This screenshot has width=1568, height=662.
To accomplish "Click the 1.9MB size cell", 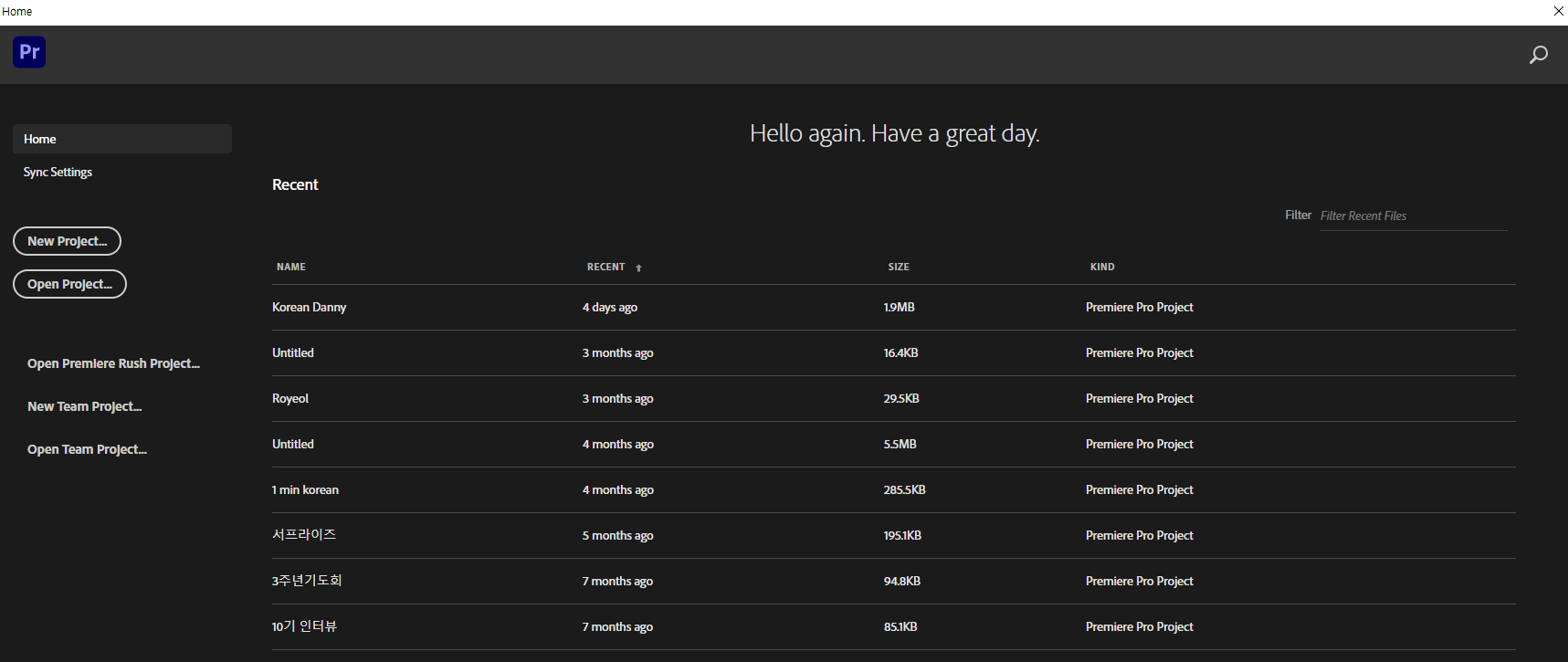I will tap(899, 308).
